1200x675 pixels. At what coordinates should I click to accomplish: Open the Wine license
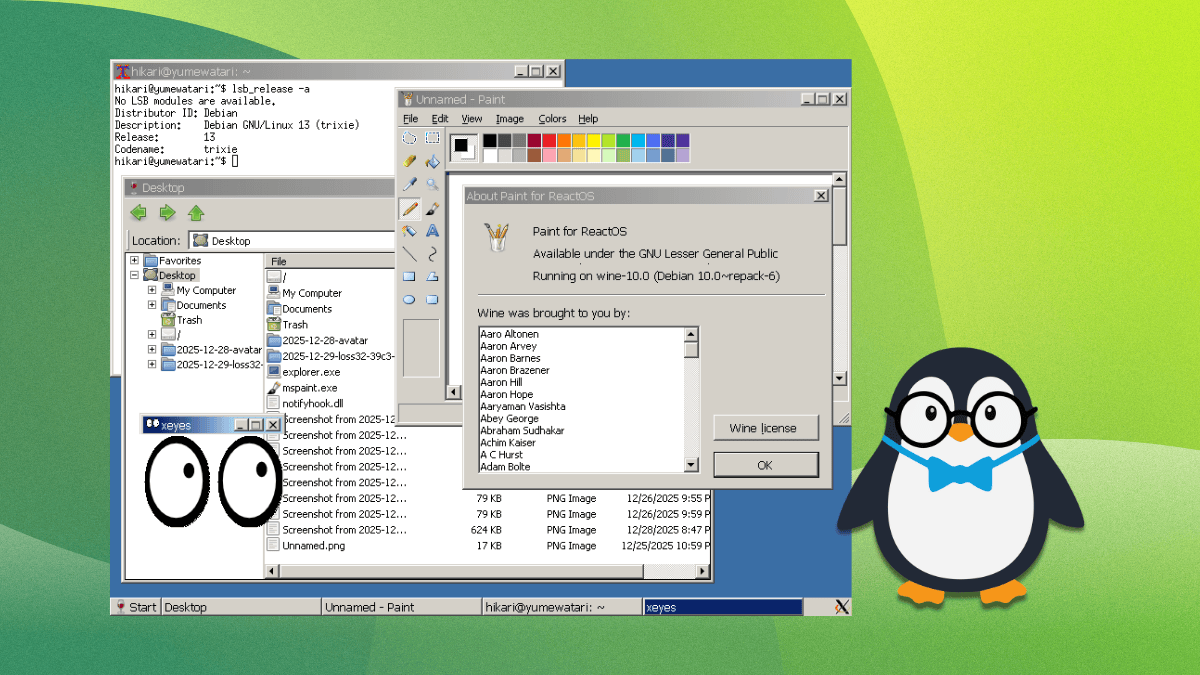[766, 427]
